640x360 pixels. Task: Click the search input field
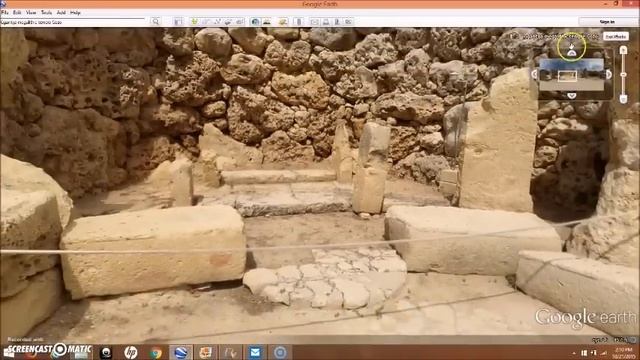click(73, 22)
